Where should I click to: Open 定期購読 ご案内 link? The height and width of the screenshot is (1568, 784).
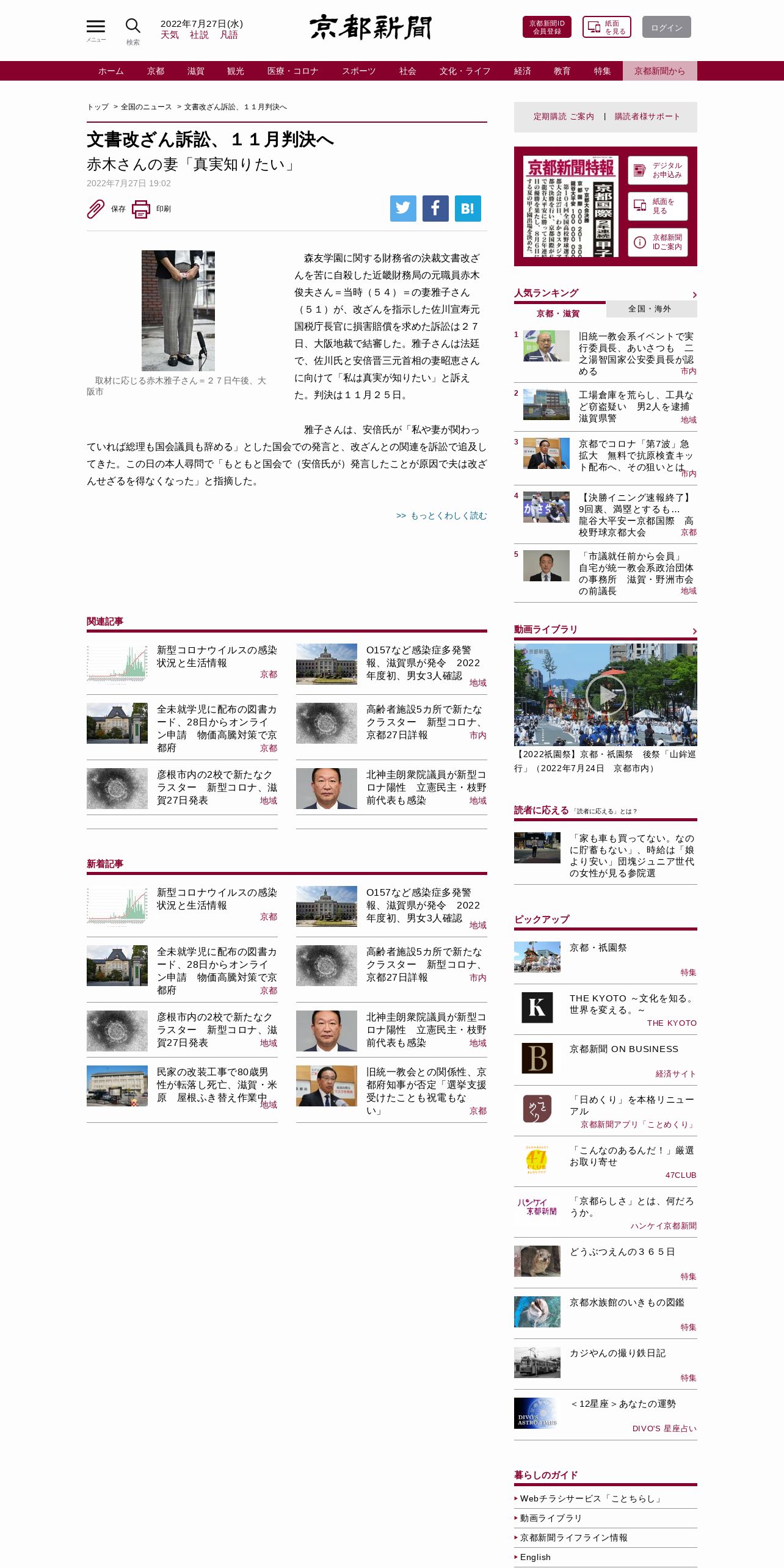[564, 117]
